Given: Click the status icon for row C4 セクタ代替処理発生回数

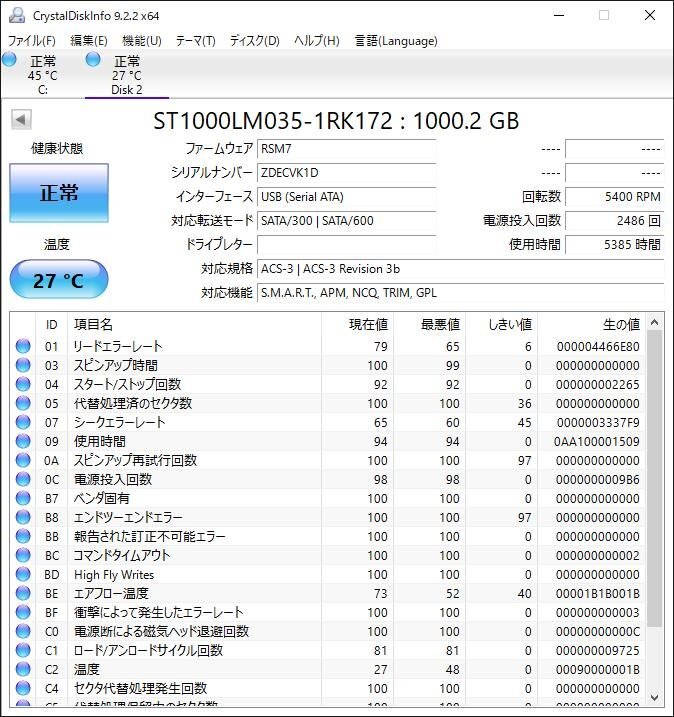Looking at the screenshot, I should pyautogui.click(x=23, y=688).
